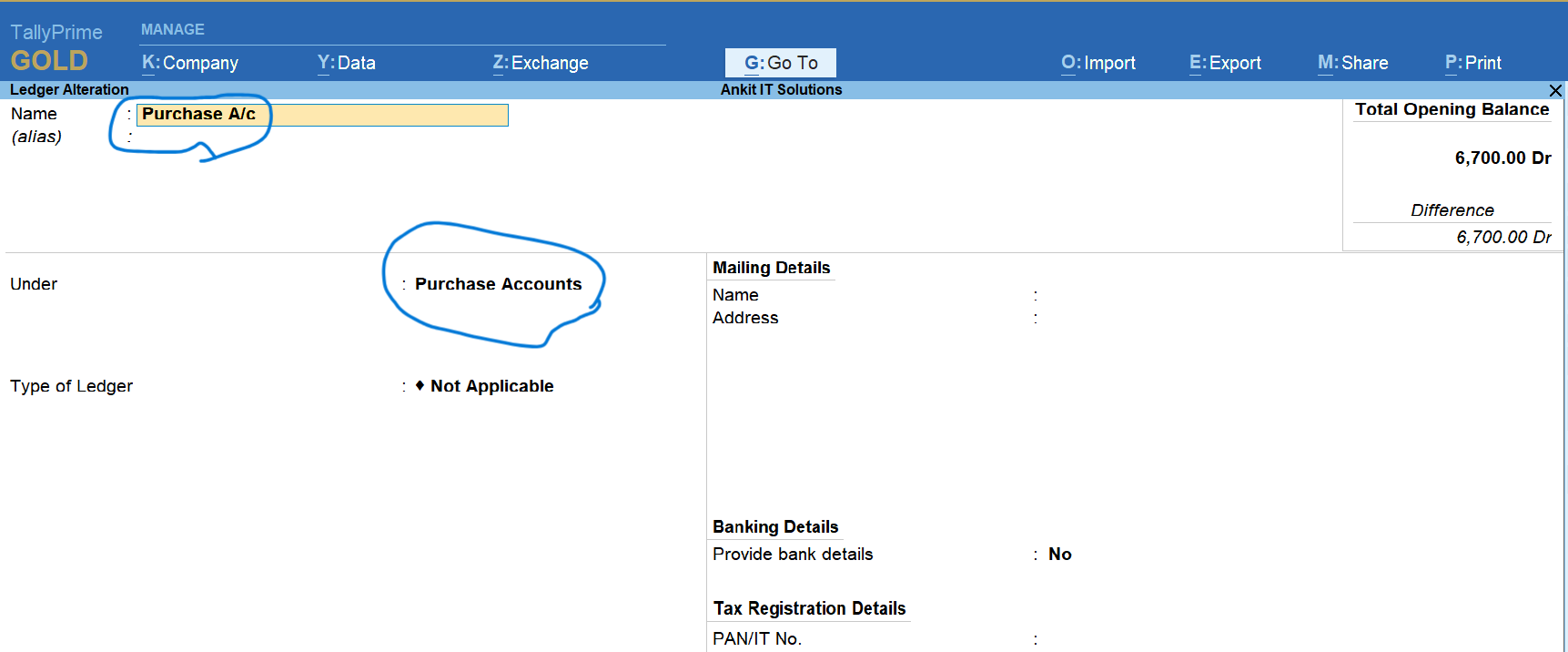Open the Export menu
1568x652 pixels.
1225,63
